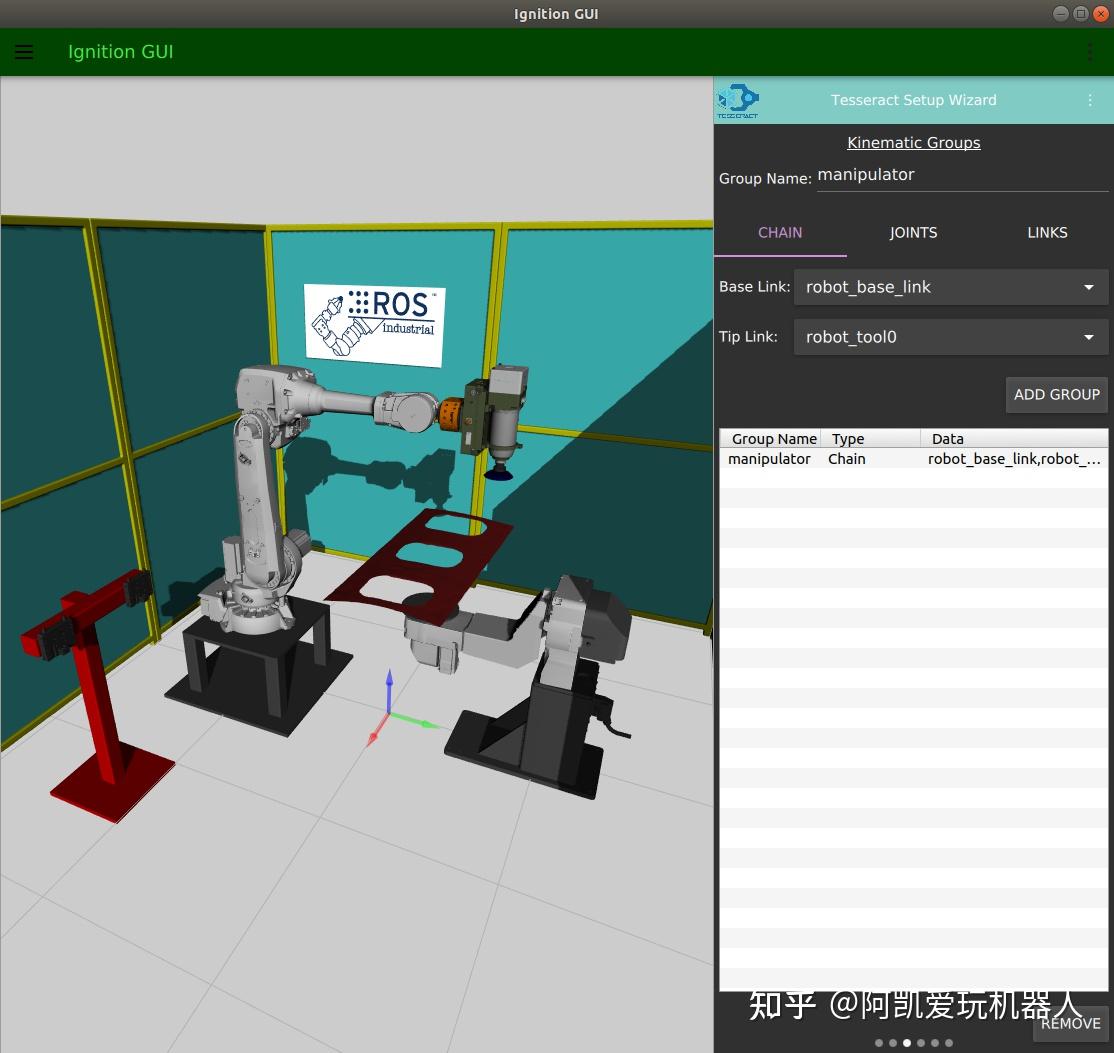Minimize the Ignition GUI window
The height and width of the screenshot is (1053, 1114).
point(1061,13)
